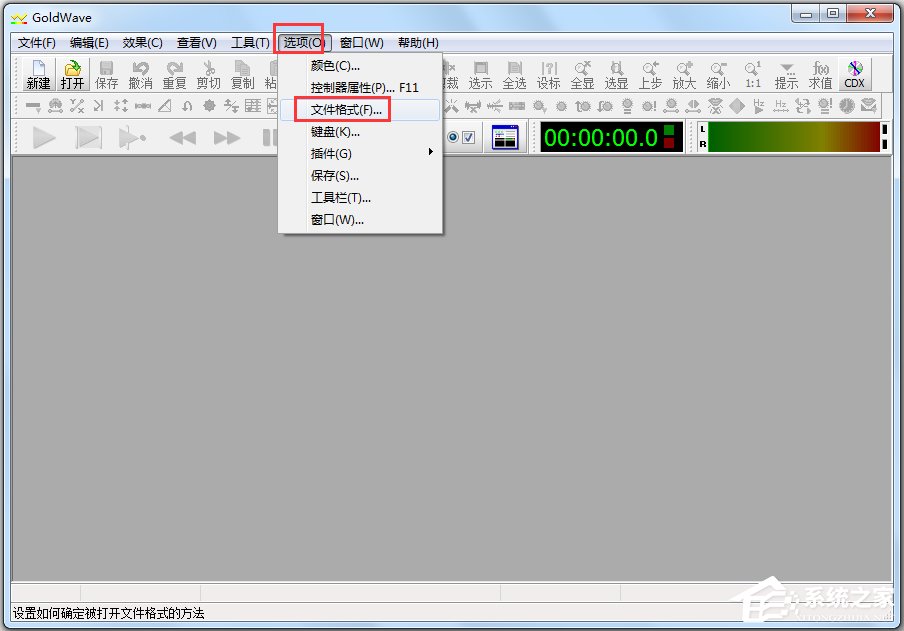The height and width of the screenshot is (631, 904).
Task: Open the 查看(V) menu
Action: tap(197, 43)
